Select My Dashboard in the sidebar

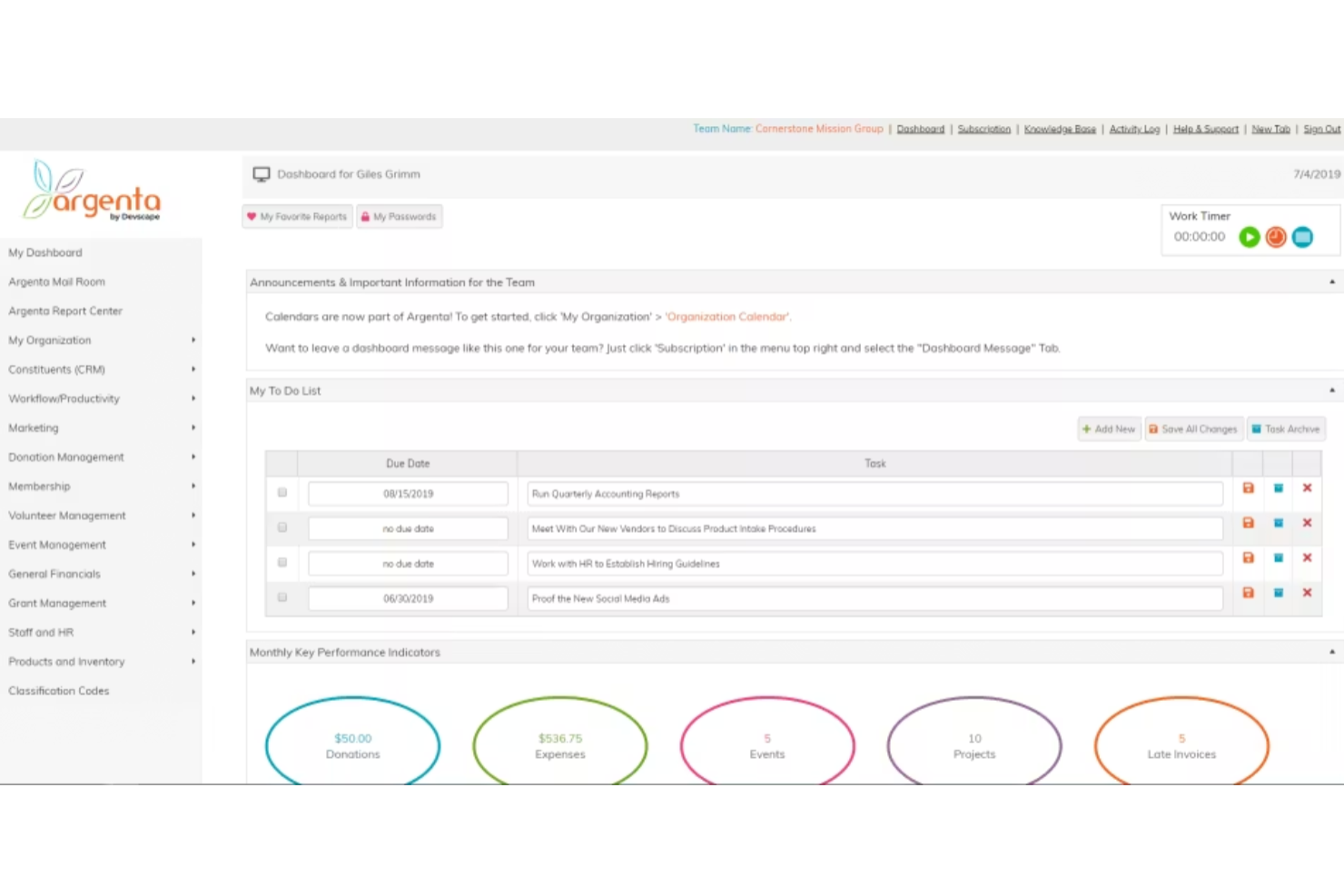pos(45,252)
